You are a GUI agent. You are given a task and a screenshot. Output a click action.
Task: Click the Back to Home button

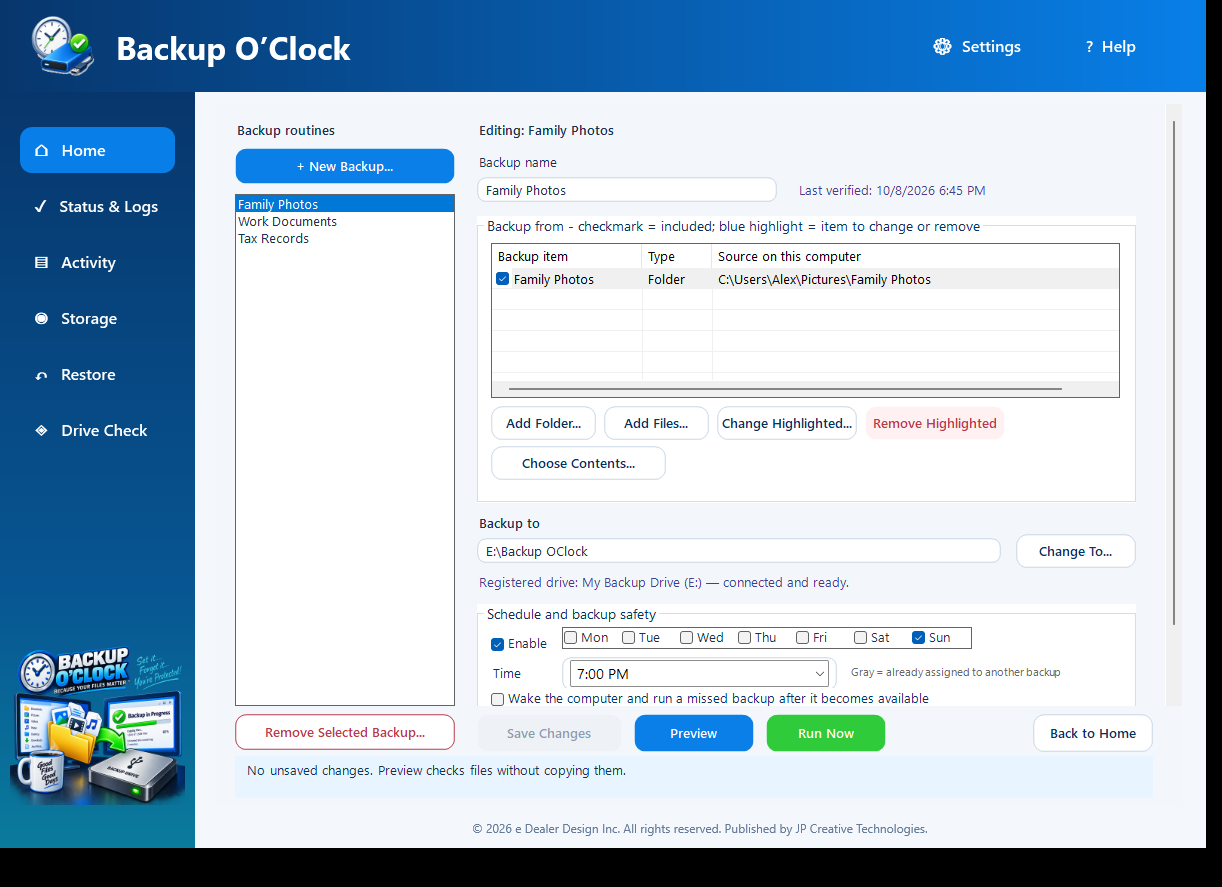click(x=1093, y=733)
